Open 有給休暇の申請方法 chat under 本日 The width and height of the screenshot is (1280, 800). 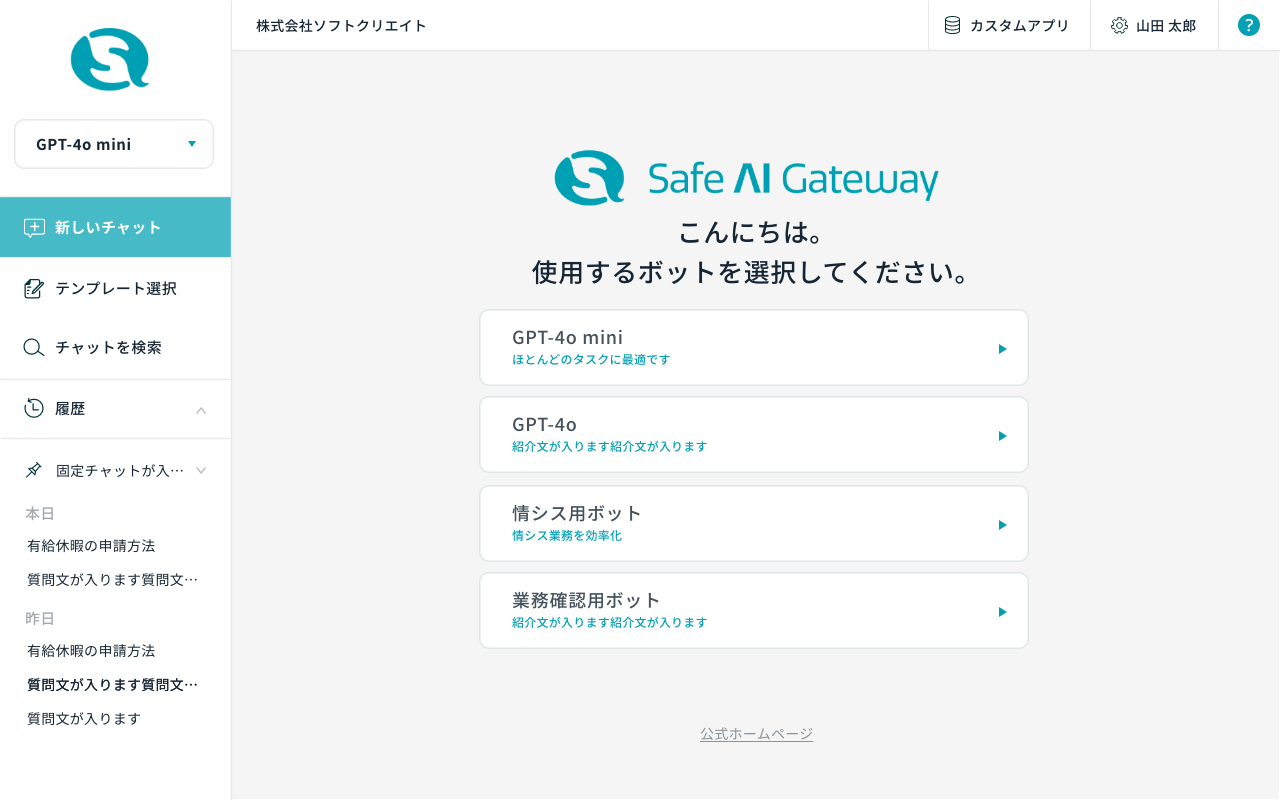(x=91, y=546)
